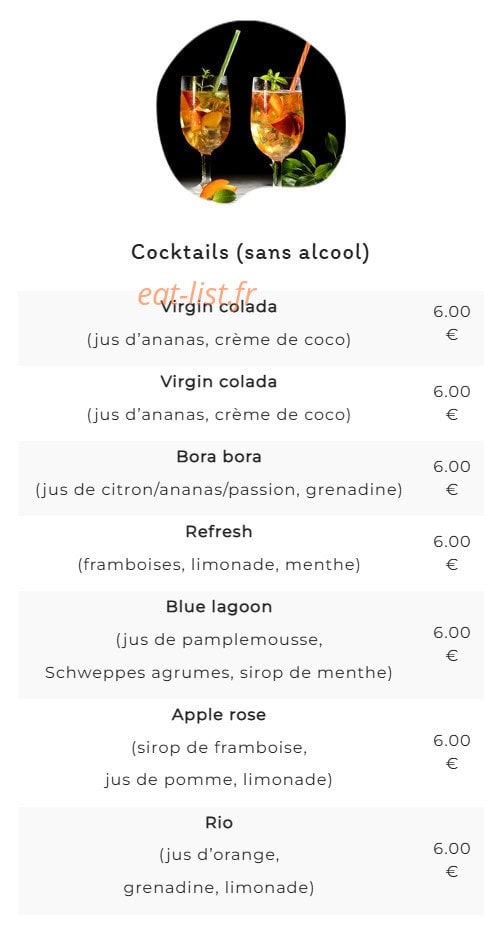Select the Cocktails (sans alcool) heading
501x945 pixels.
tap(250, 252)
